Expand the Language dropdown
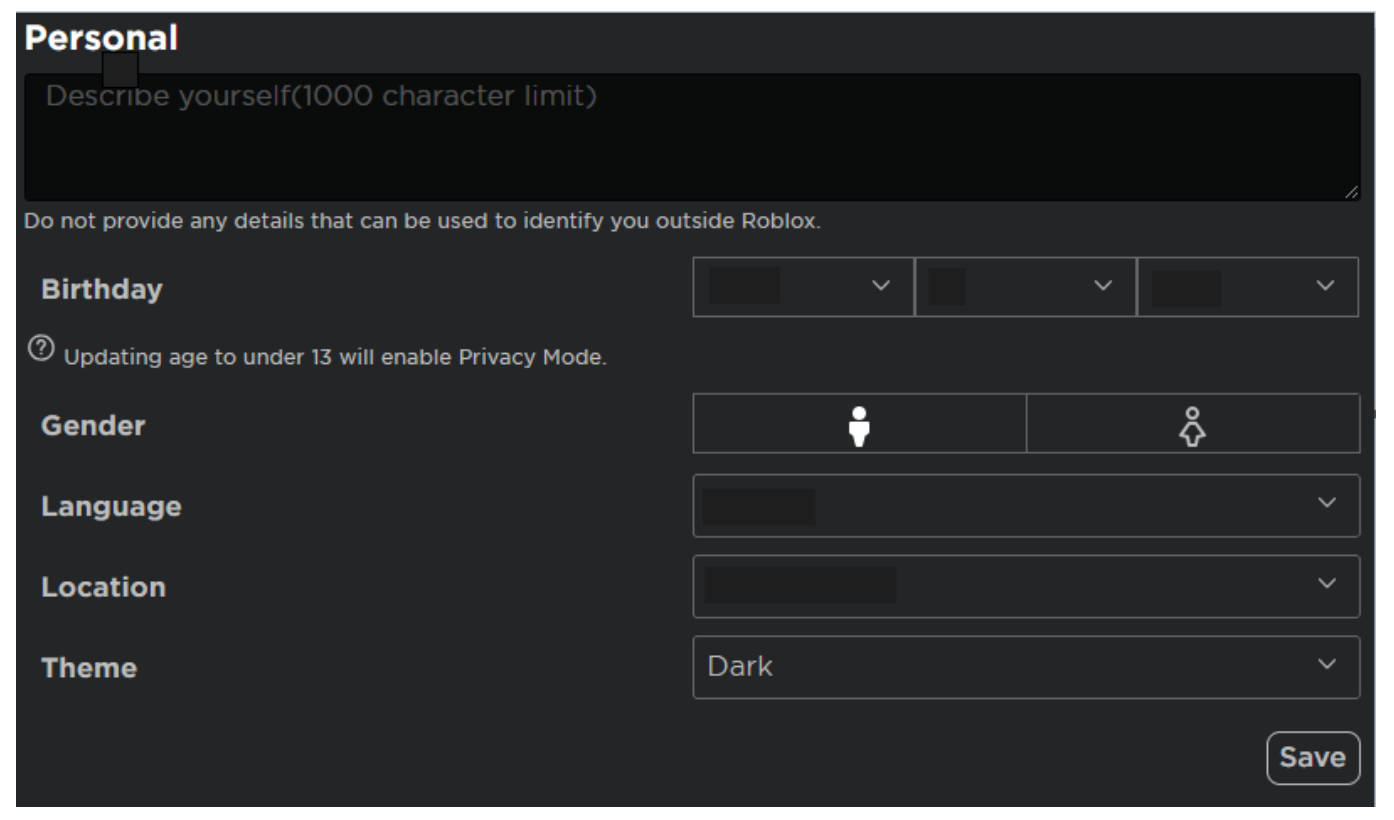This screenshot has width=1394, height=820. pos(1026,506)
